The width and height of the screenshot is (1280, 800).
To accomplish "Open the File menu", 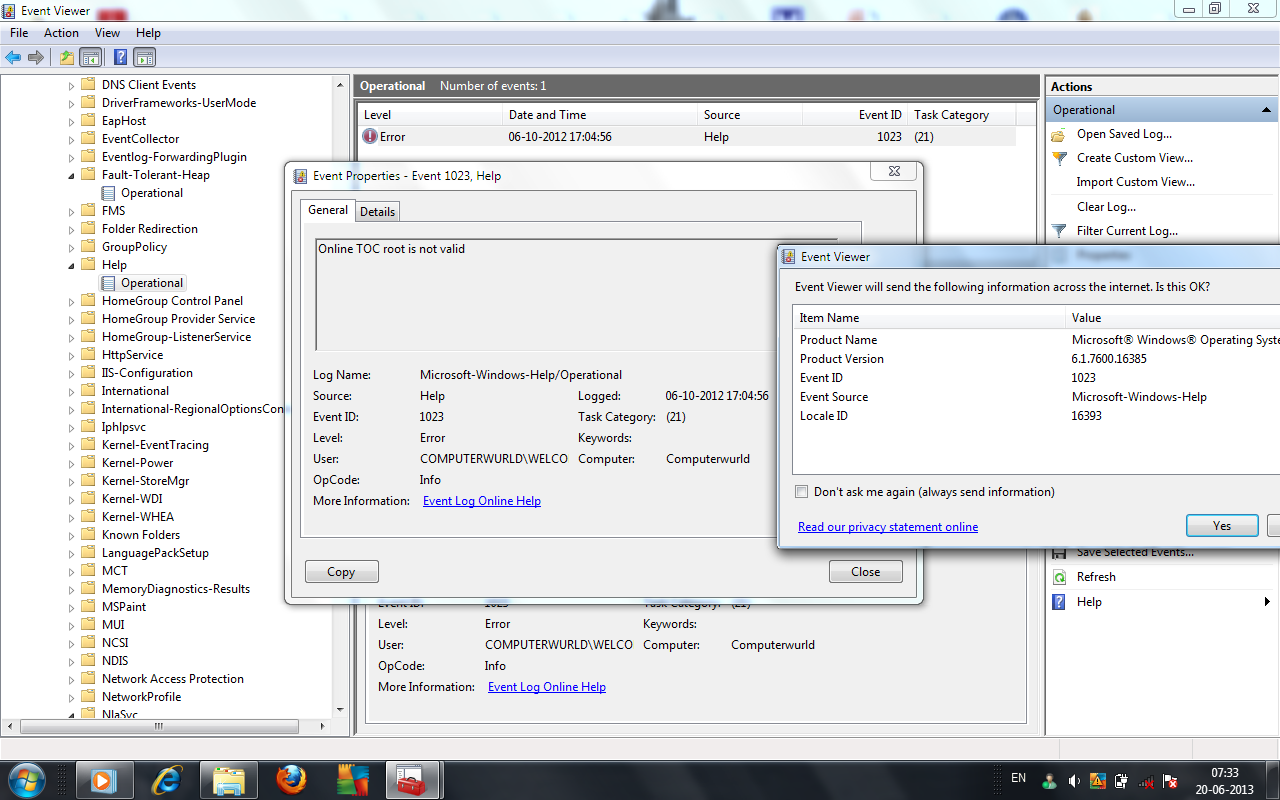I will click(x=19, y=33).
